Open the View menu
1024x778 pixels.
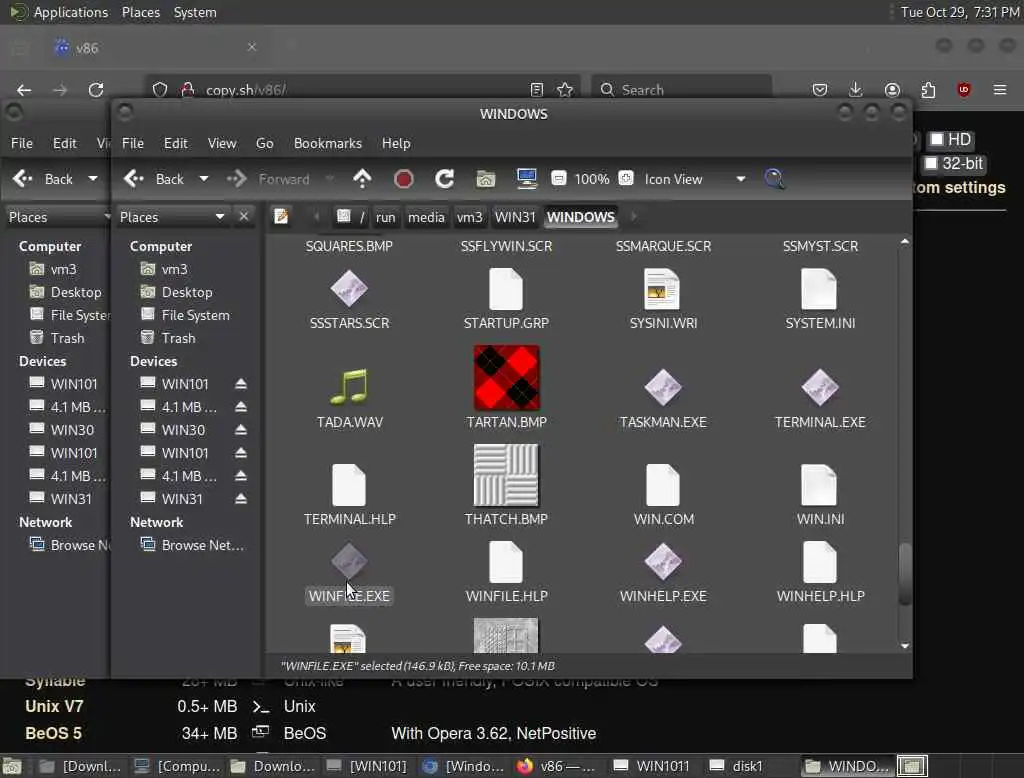(x=222, y=143)
